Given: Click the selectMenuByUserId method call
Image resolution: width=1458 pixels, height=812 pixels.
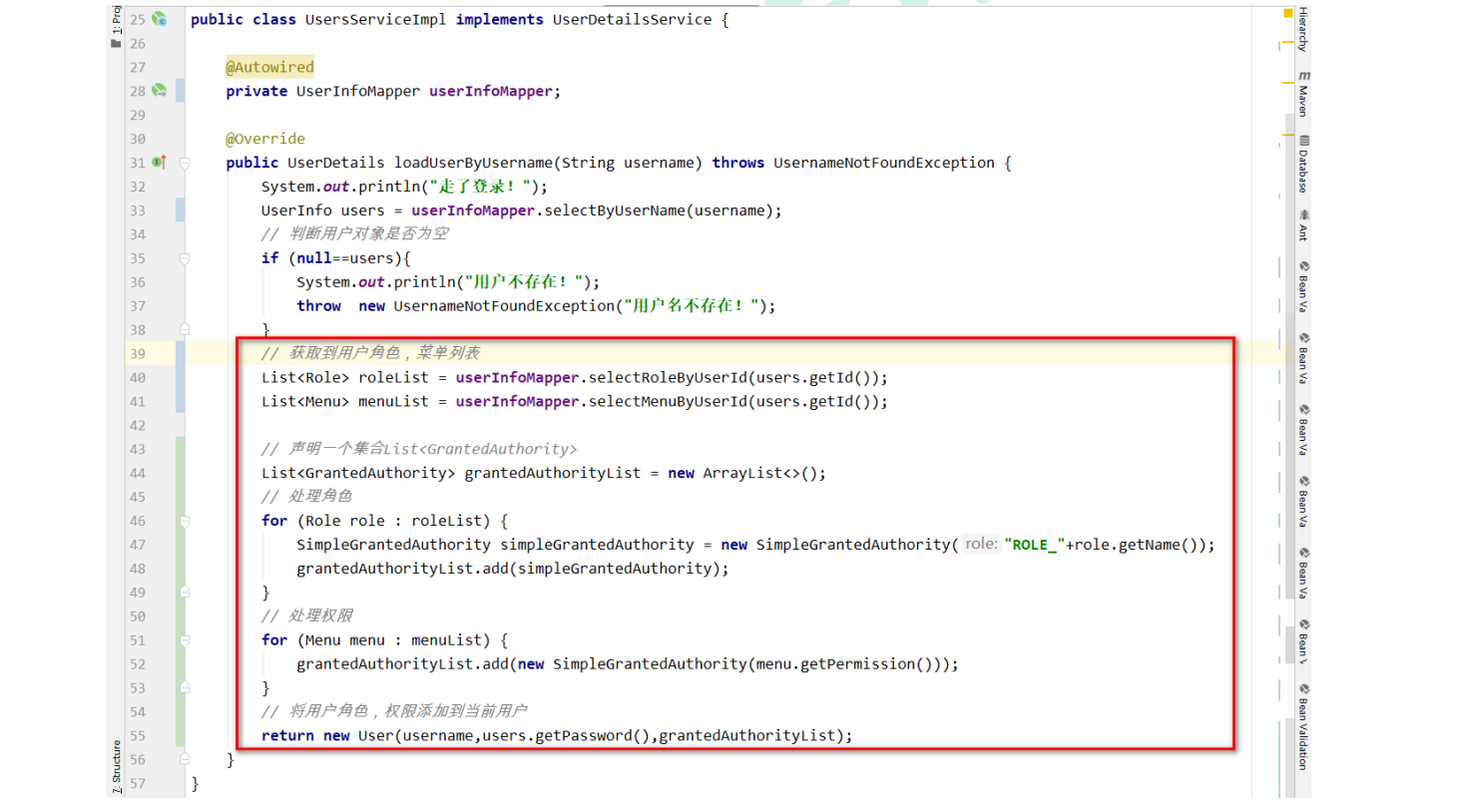Looking at the screenshot, I should point(668,401).
